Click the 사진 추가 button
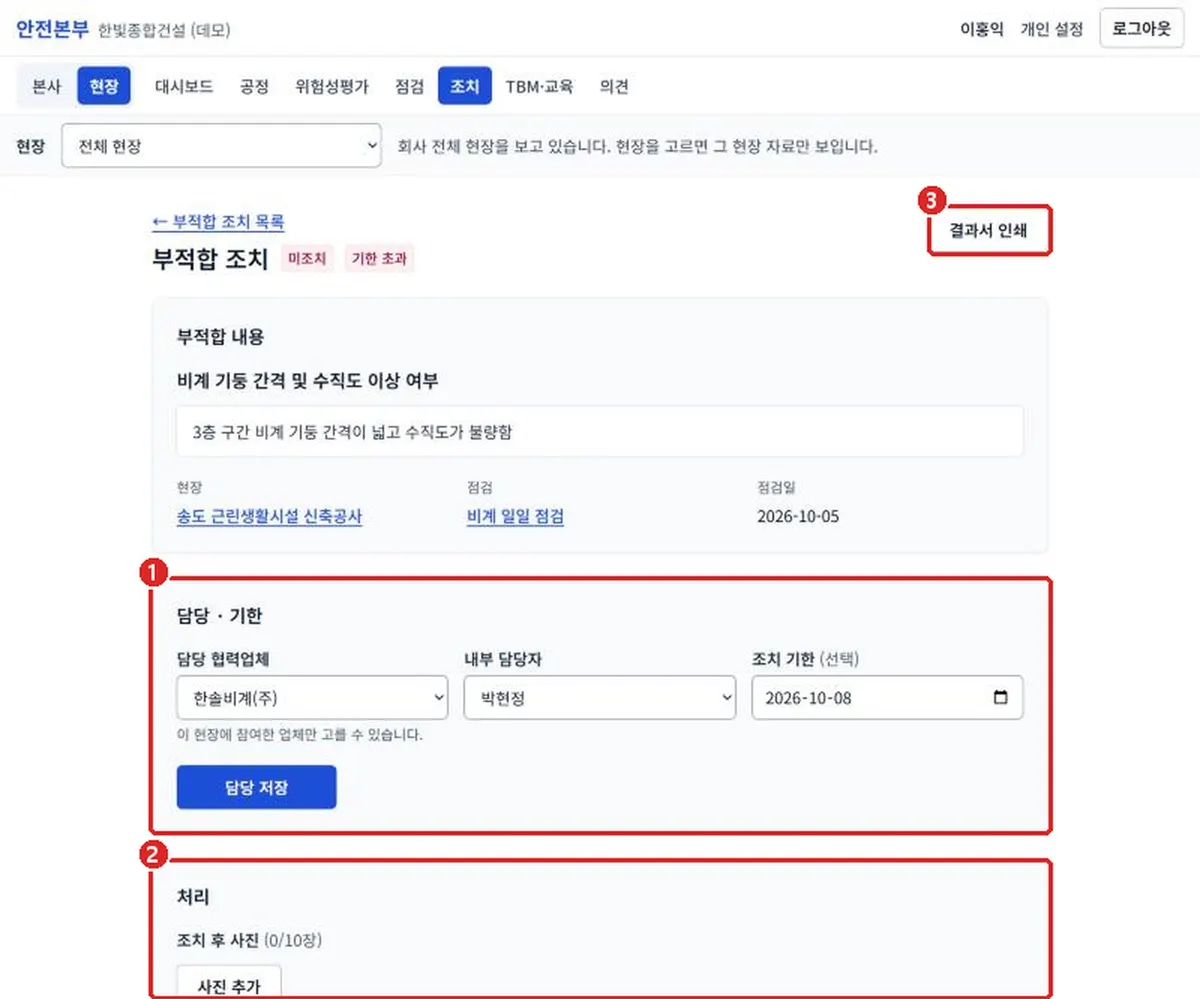Image resolution: width=1200 pixels, height=999 pixels. point(229,984)
